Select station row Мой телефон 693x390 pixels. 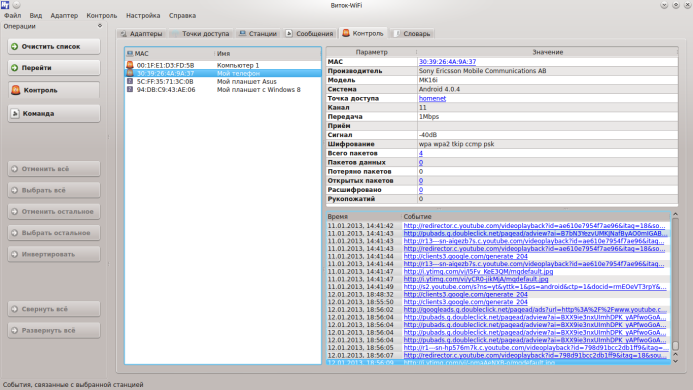click(223, 73)
